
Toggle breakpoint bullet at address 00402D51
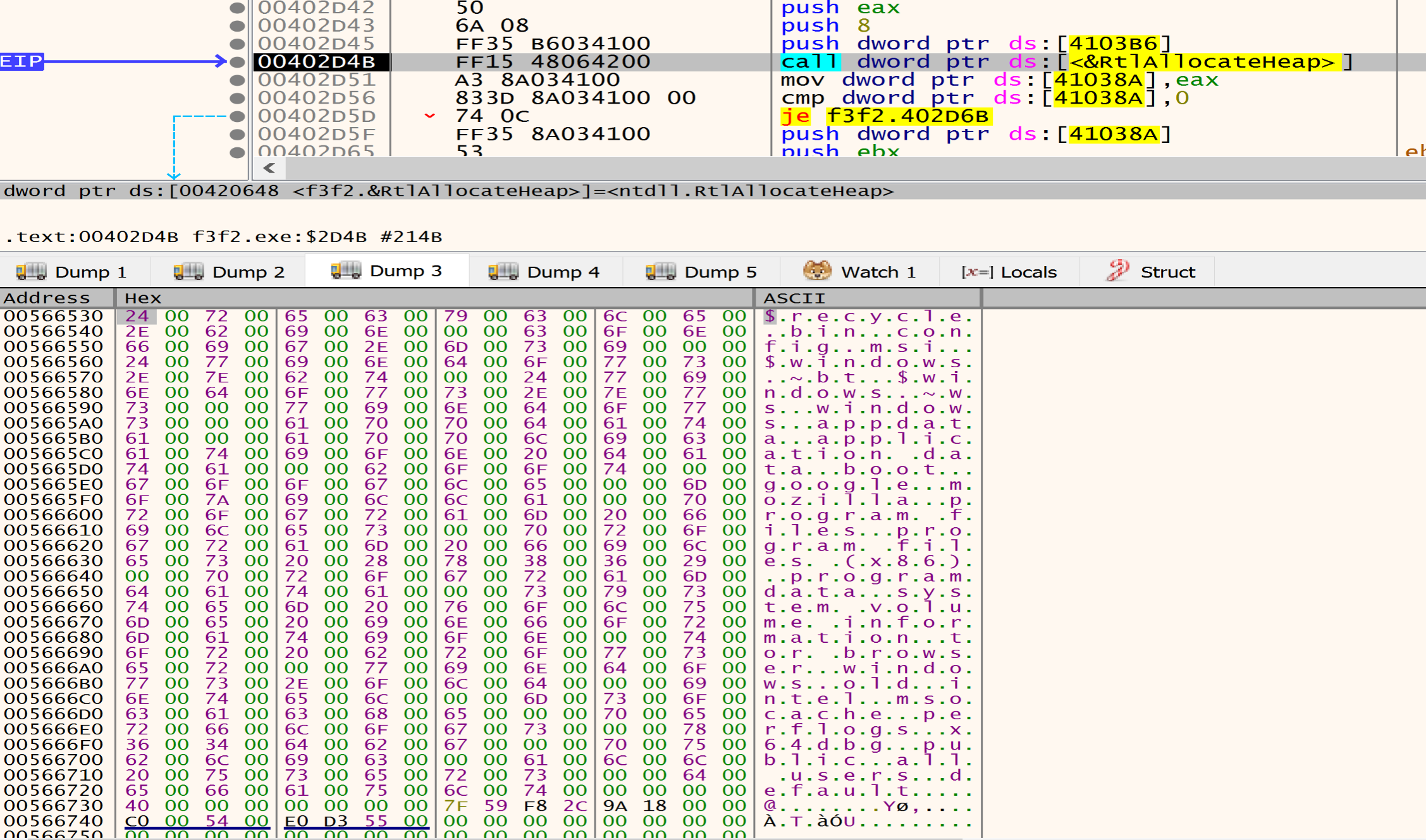pos(237,80)
